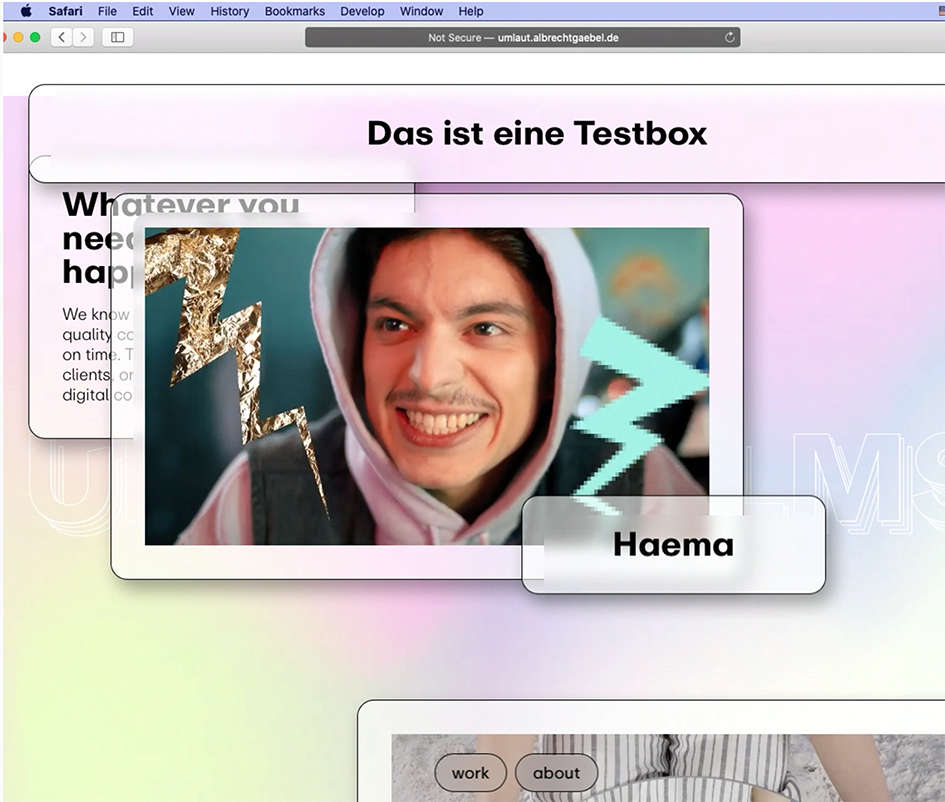This screenshot has height=802, width=945.
Task: Click the forward navigation arrow
Action: (x=83, y=37)
